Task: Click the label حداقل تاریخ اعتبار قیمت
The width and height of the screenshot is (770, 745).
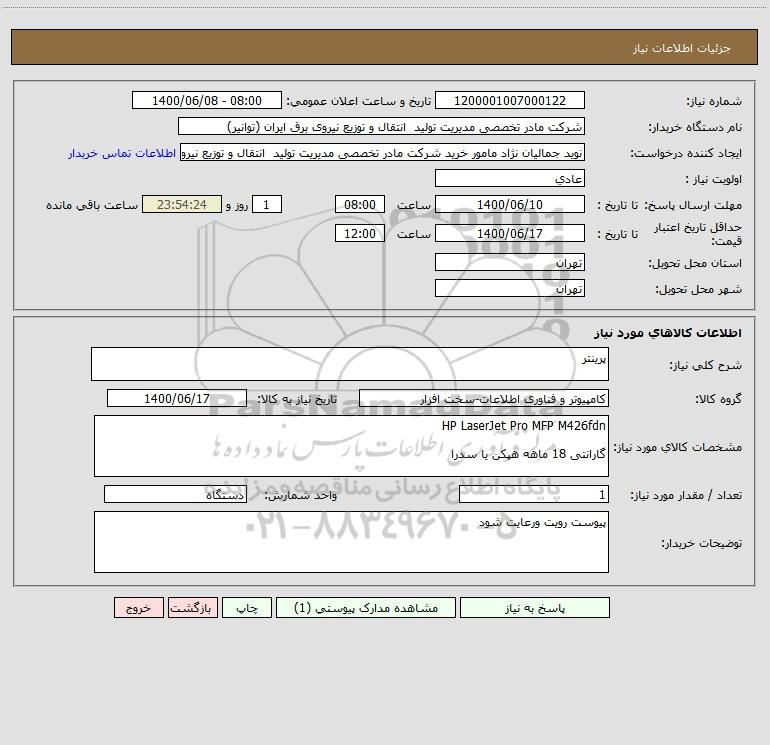Action: (x=698, y=234)
